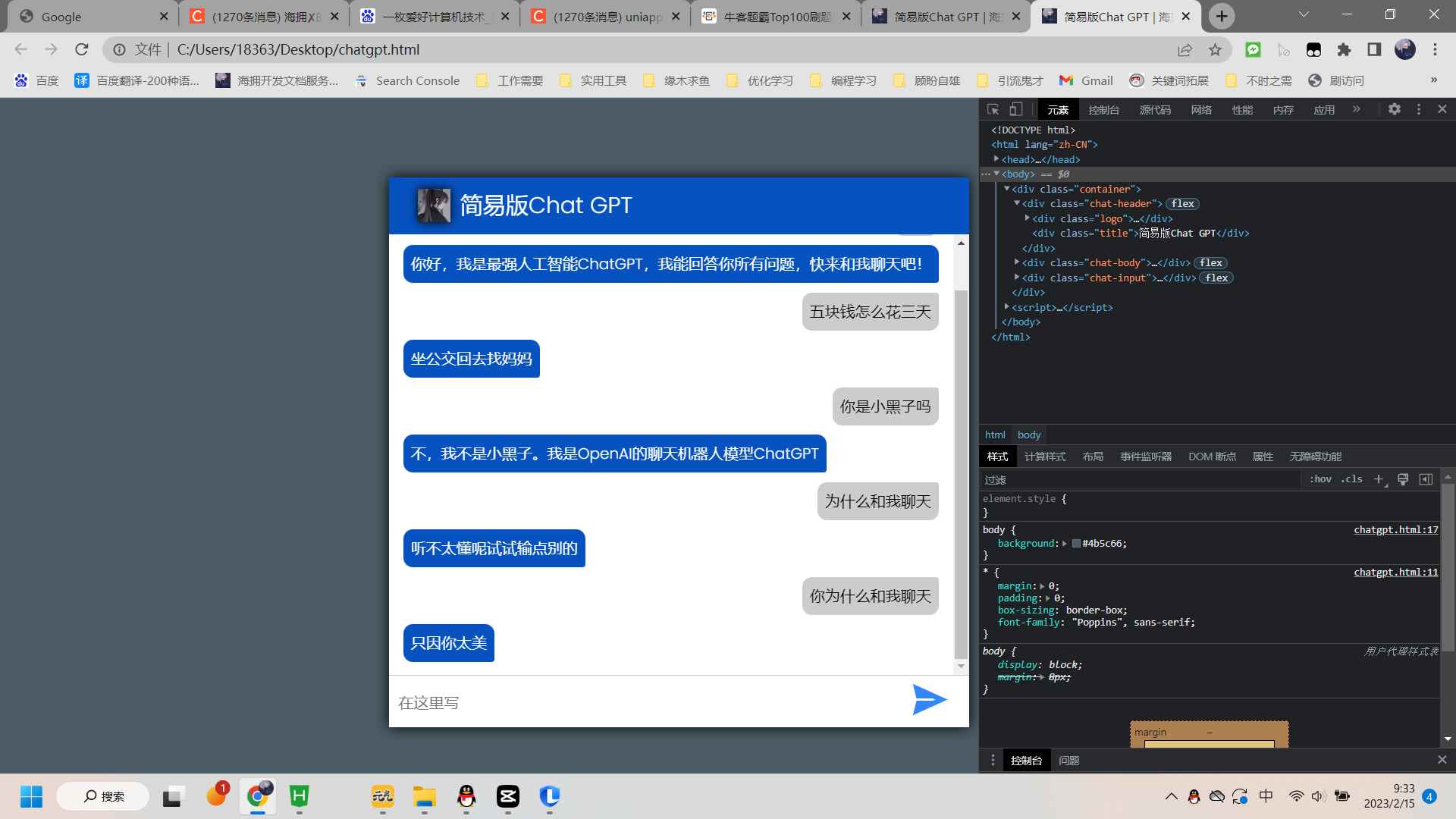Open the DevTools three-dot customize menu
This screenshot has height=819, width=1456.
pyautogui.click(x=1419, y=109)
